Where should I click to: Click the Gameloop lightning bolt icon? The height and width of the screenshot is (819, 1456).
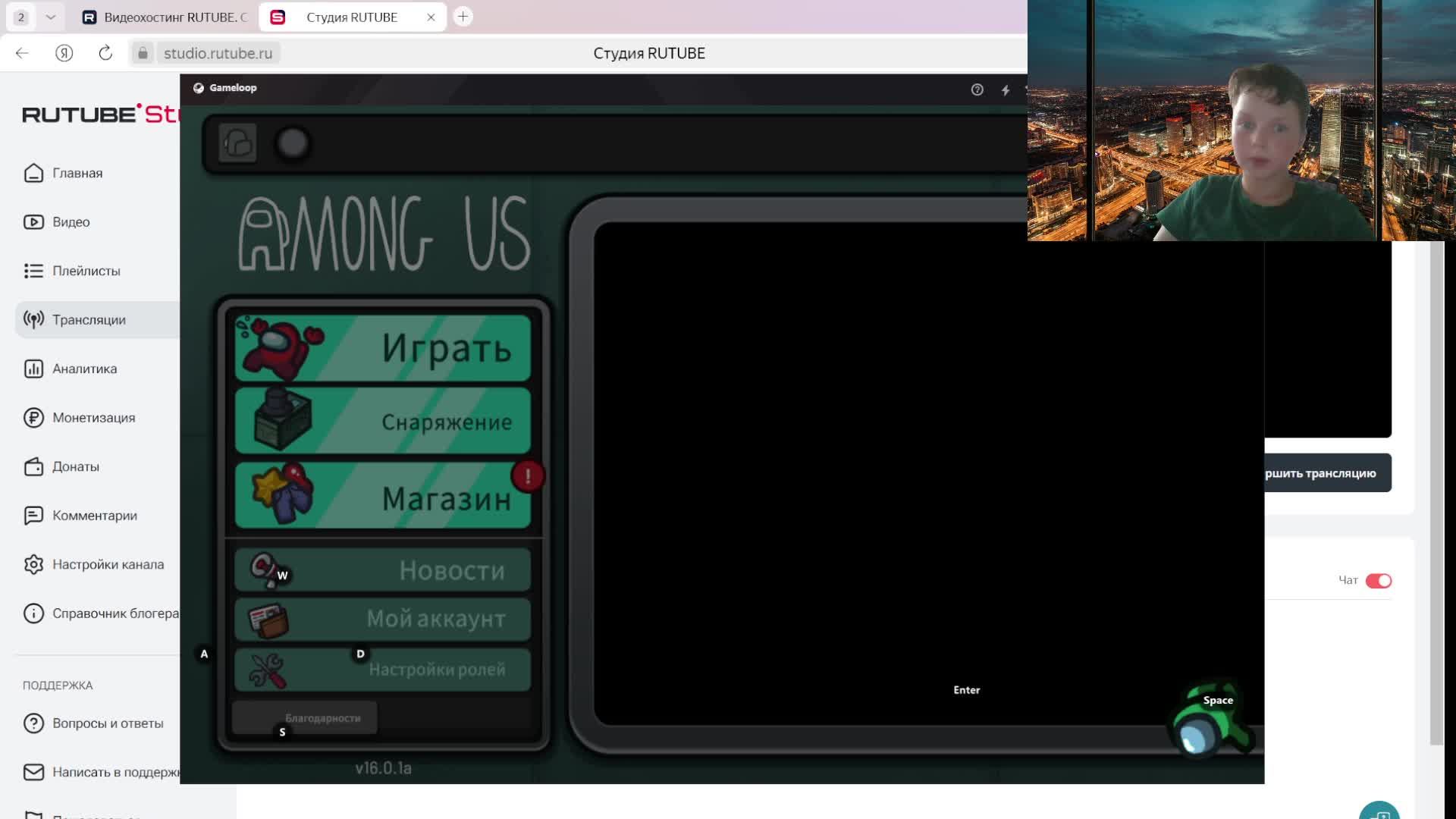coord(1006,90)
